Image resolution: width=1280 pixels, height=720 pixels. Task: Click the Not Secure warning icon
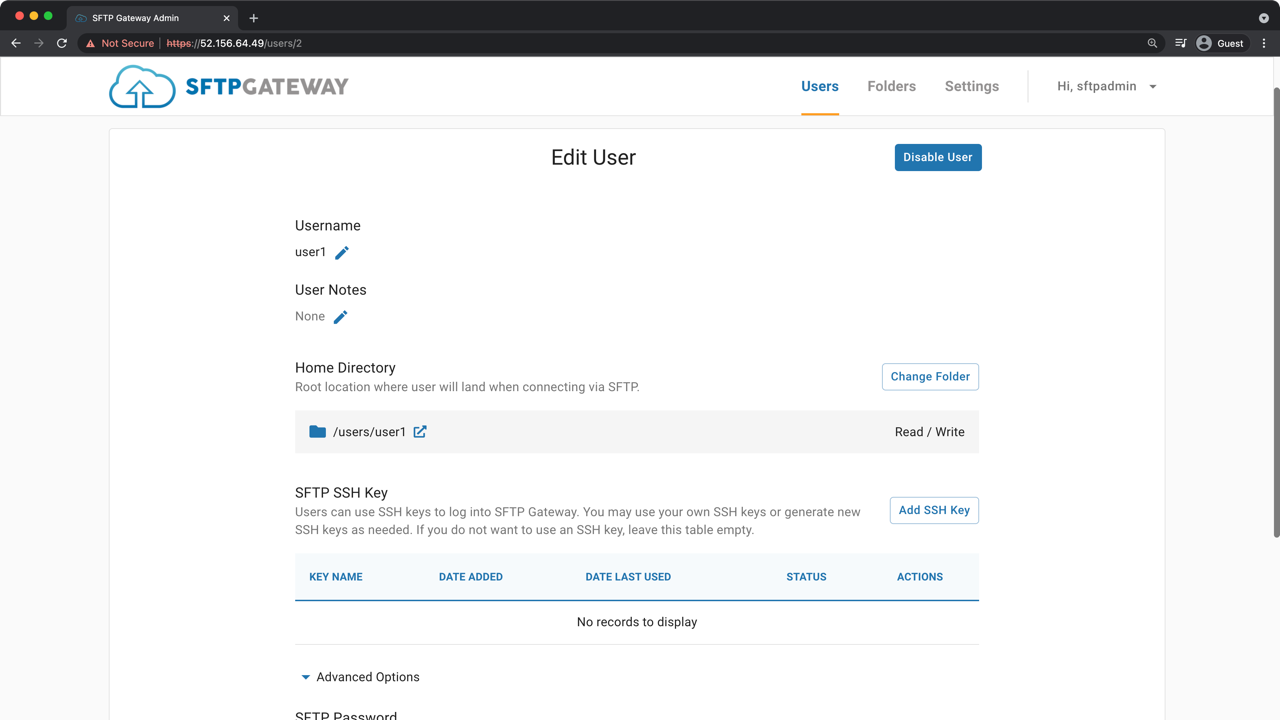(x=91, y=43)
